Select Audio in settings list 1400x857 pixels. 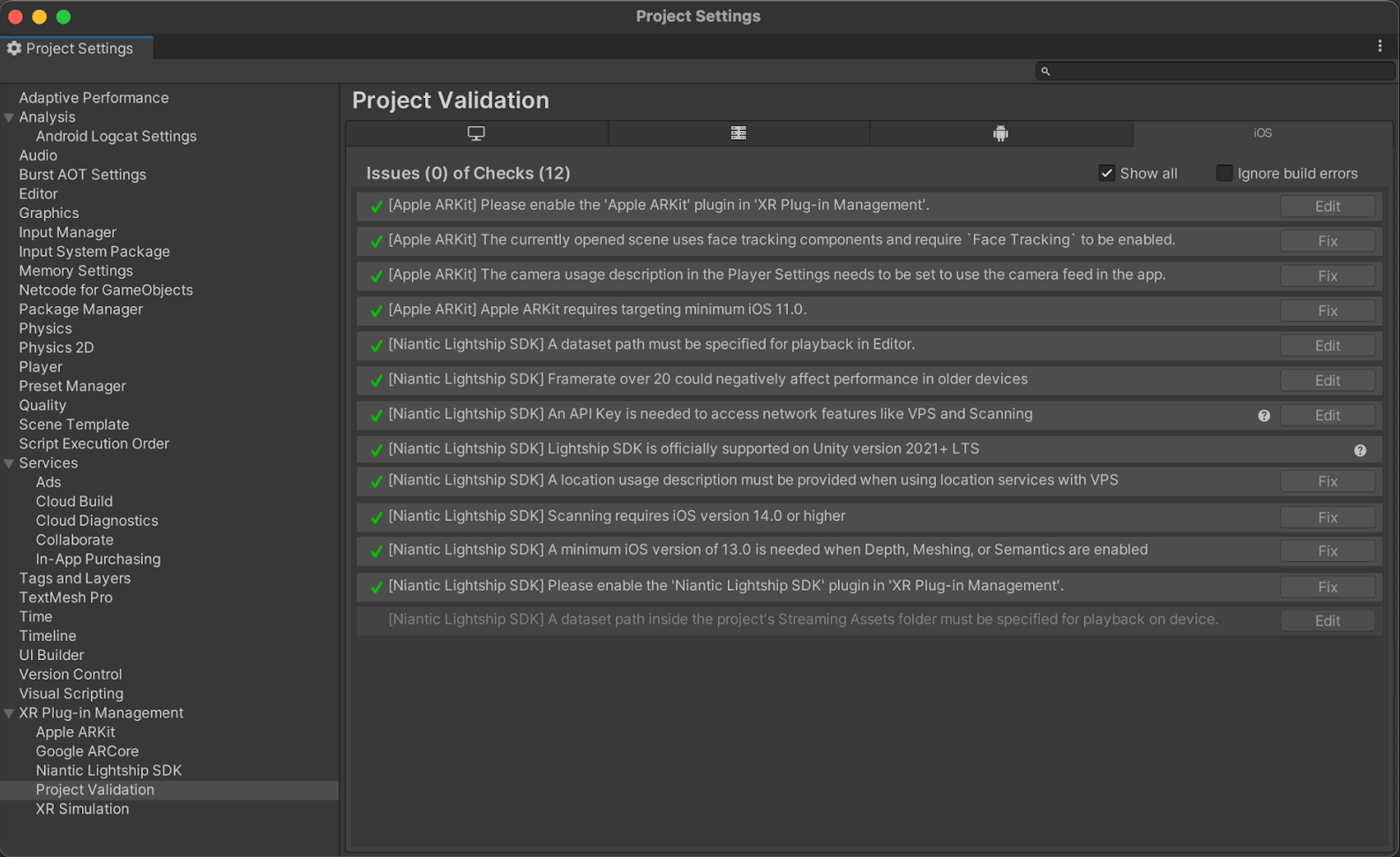pos(38,155)
